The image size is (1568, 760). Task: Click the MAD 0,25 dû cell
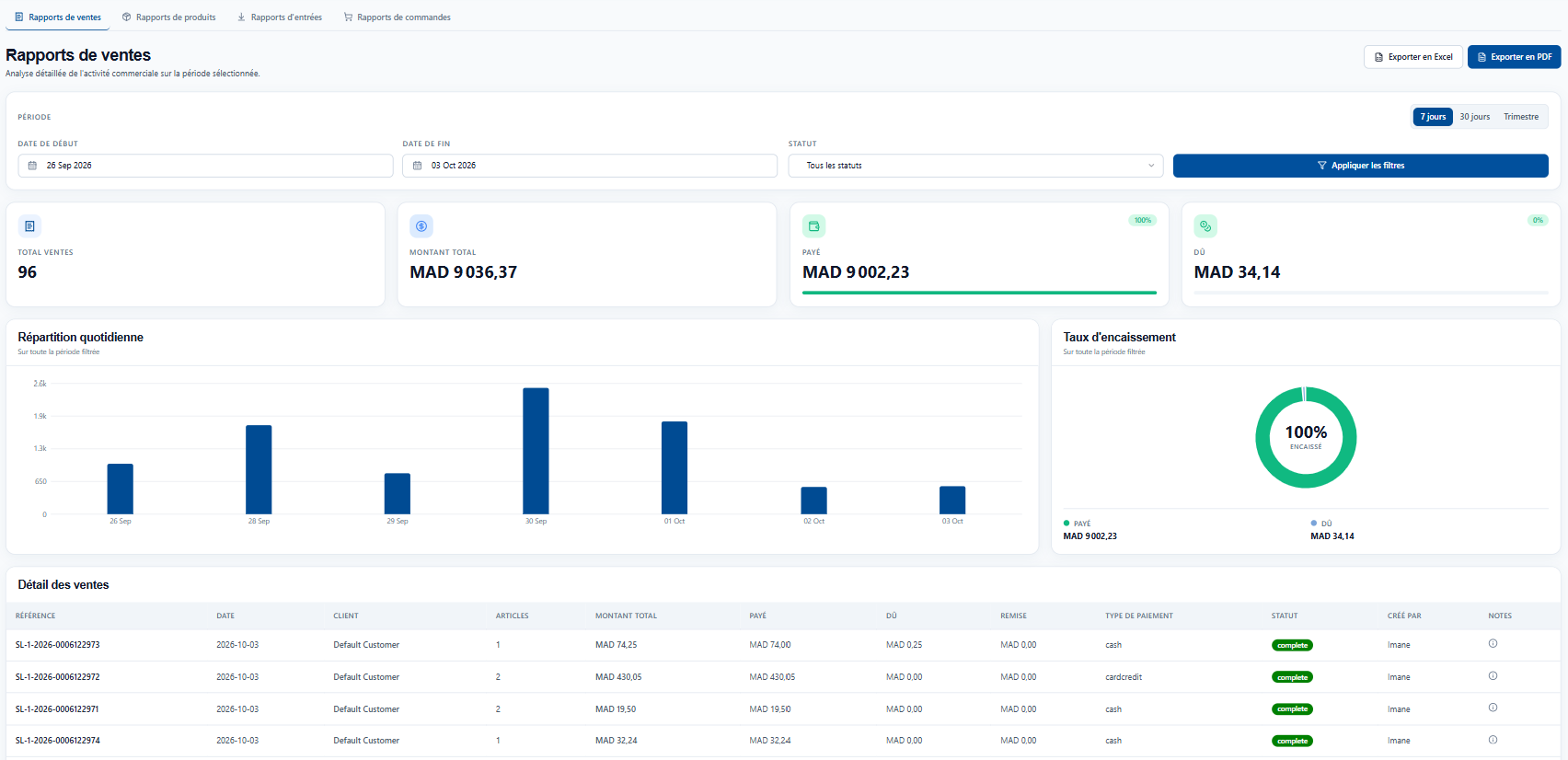[x=905, y=645]
